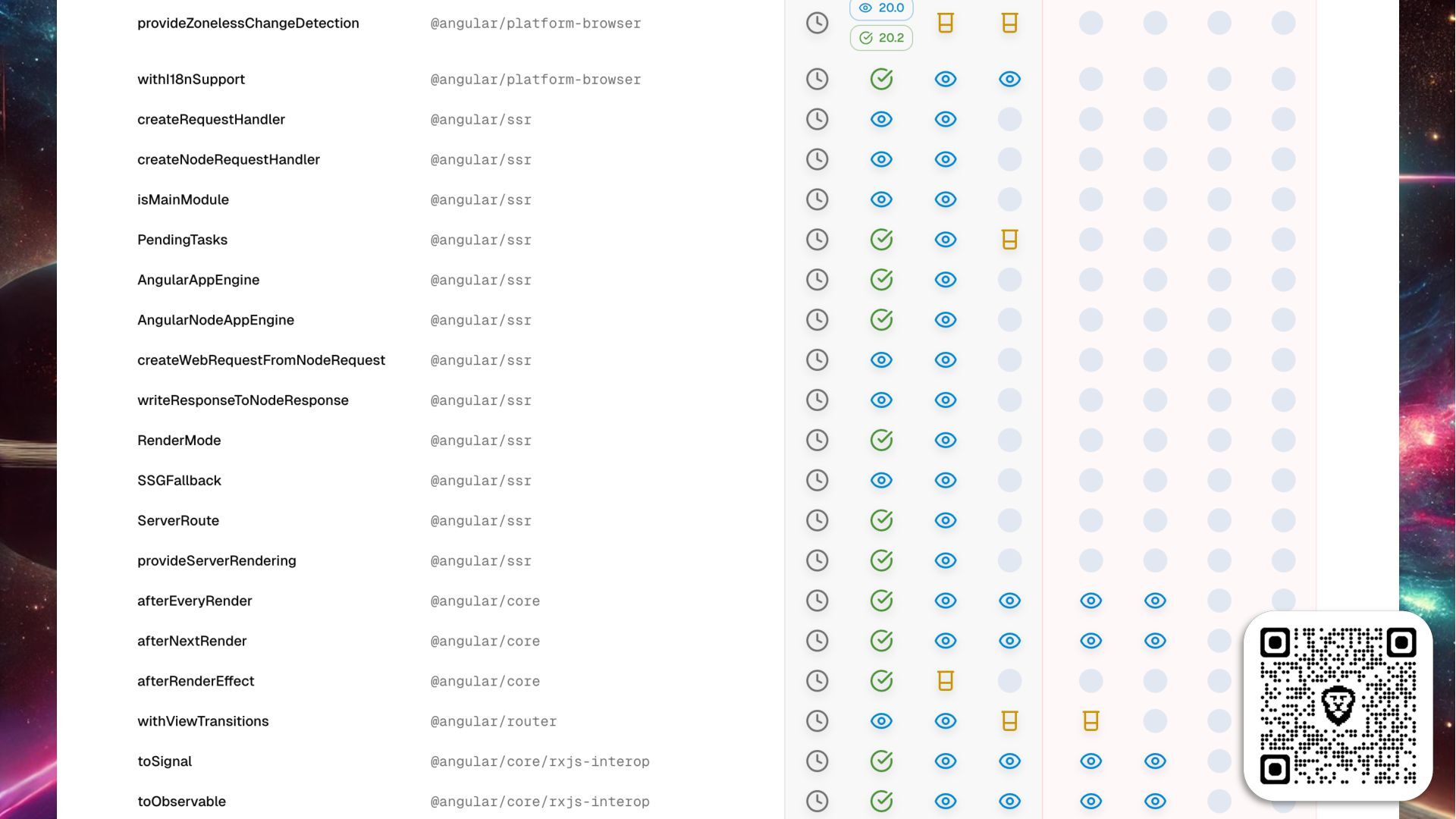This screenshot has width=1456, height=819.
Task: Click first blue eye icon for createRequestHandler
Action: tap(881, 119)
